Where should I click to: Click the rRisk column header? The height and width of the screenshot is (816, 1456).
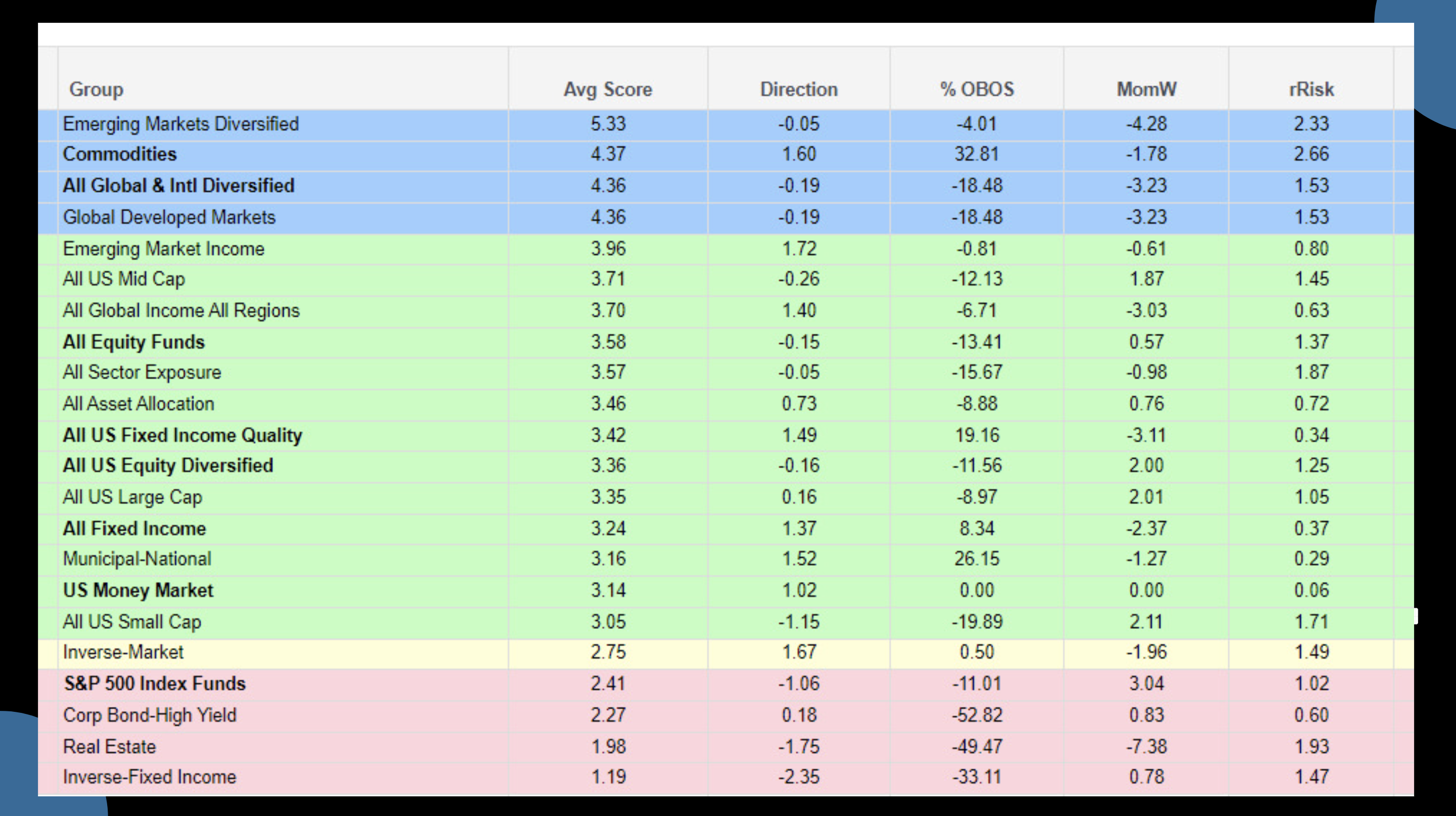1311,89
